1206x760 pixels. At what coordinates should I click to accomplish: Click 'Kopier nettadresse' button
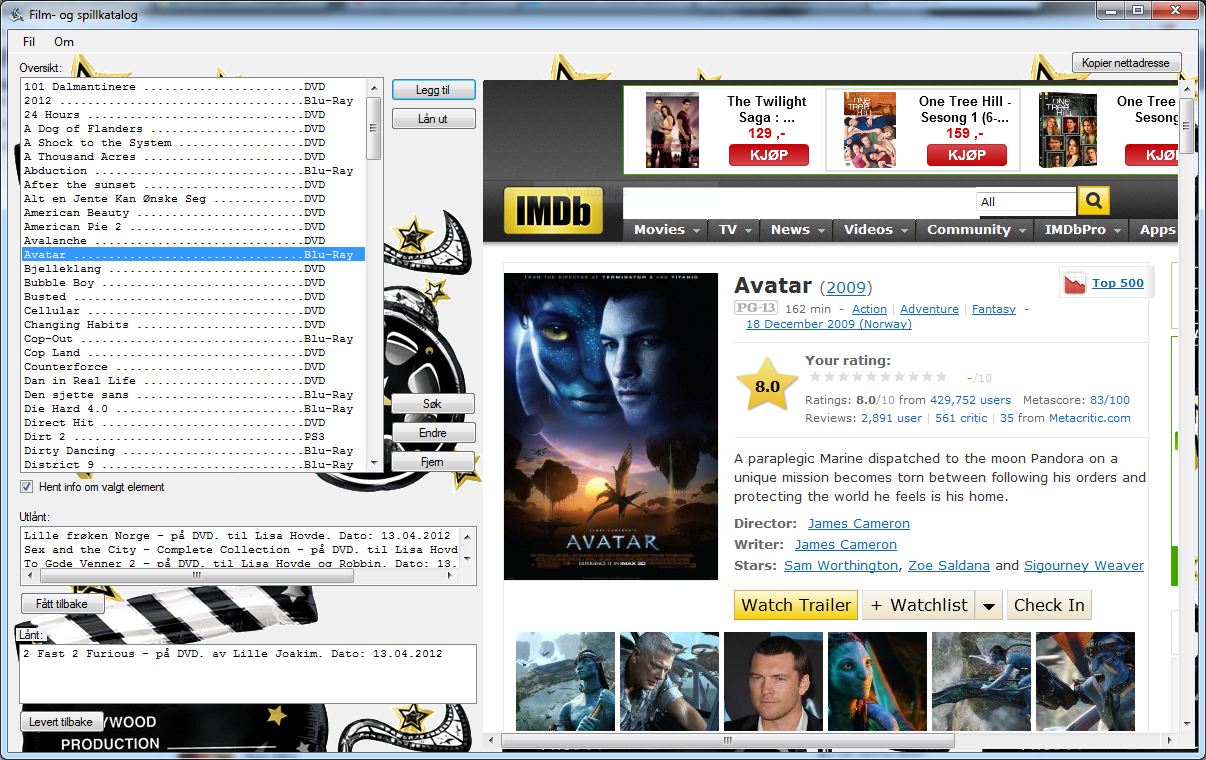[1126, 62]
